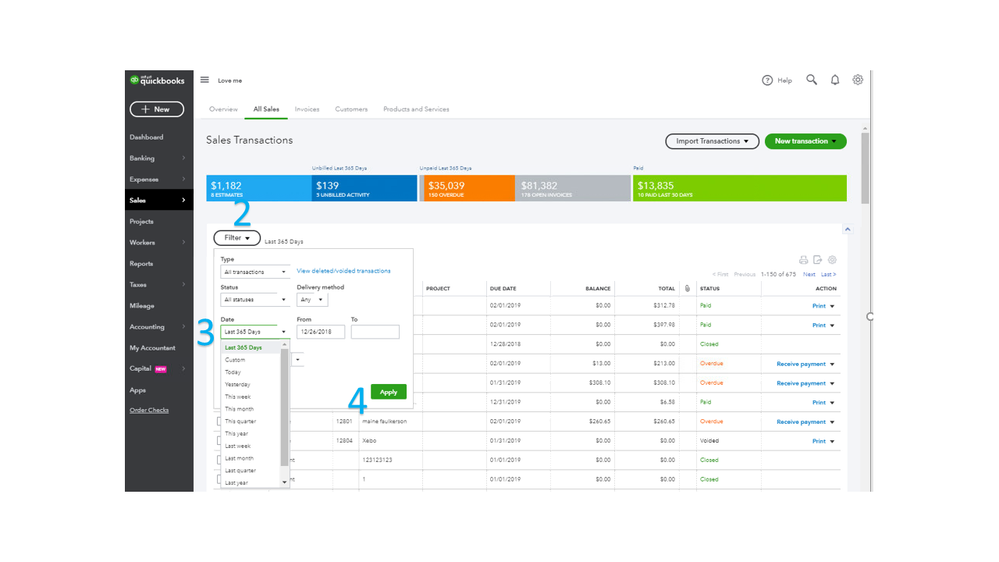Choose This quarter in the date list
Viewport: 999px width, 562px height.
(240, 421)
